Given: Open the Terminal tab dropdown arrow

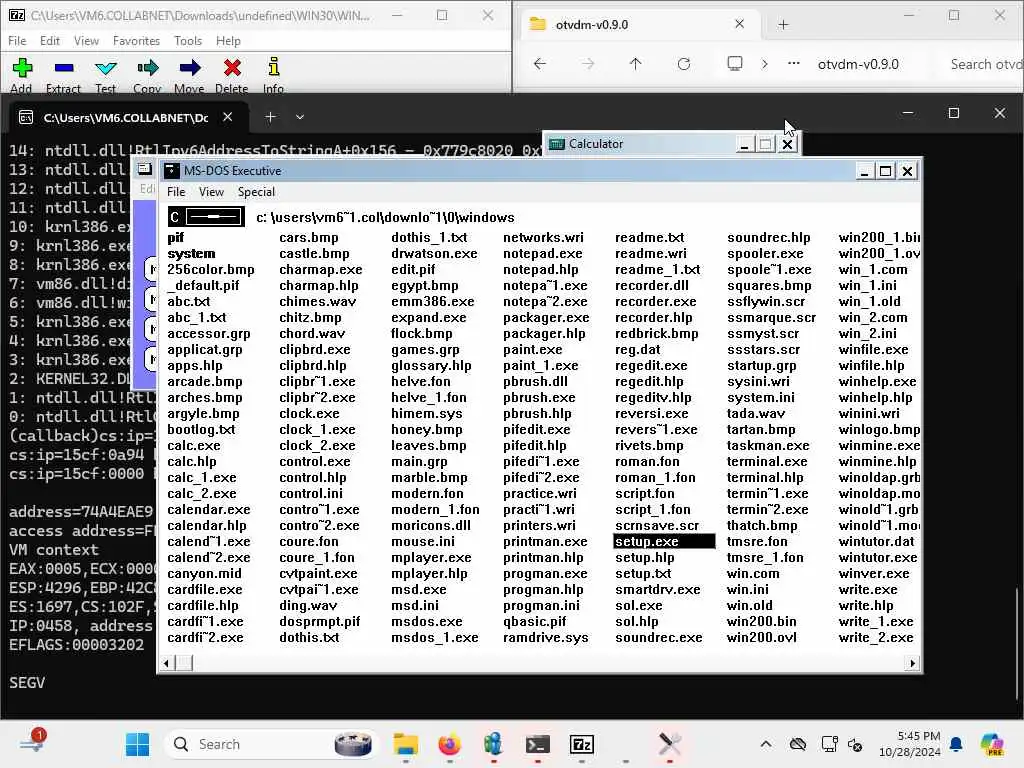Looking at the screenshot, I should click(x=300, y=117).
